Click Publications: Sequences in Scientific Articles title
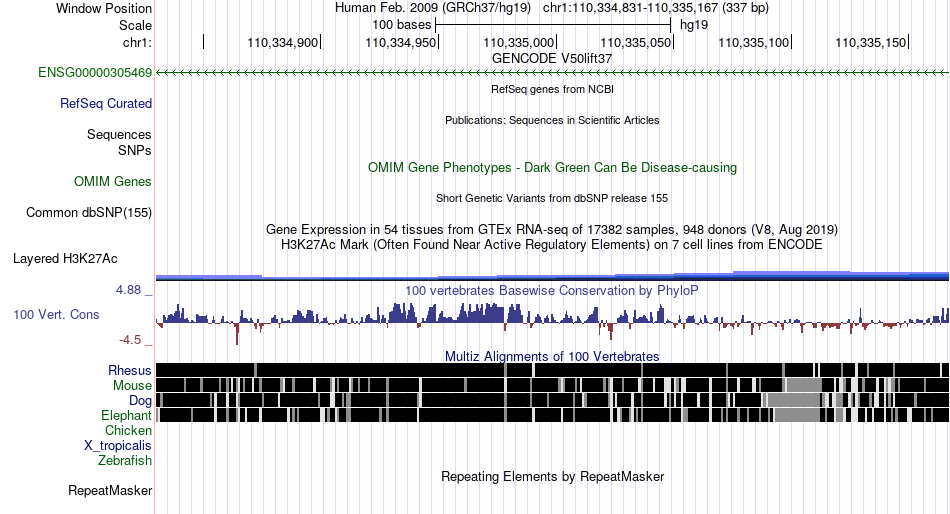Screen dimensions: 950x514 [552, 120]
